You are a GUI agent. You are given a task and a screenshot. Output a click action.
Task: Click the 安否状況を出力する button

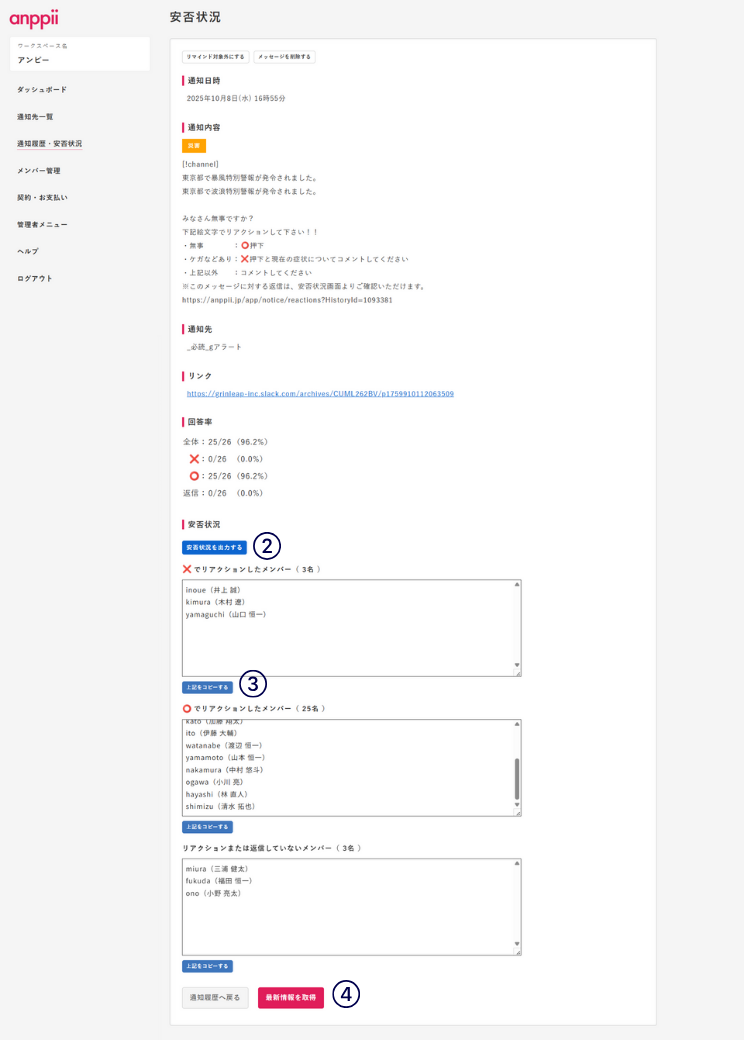[214, 547]
